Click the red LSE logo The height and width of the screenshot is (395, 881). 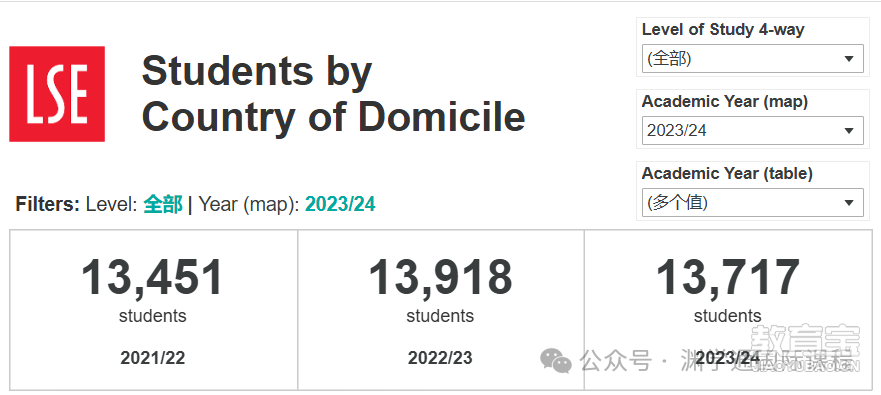point(57,94)
